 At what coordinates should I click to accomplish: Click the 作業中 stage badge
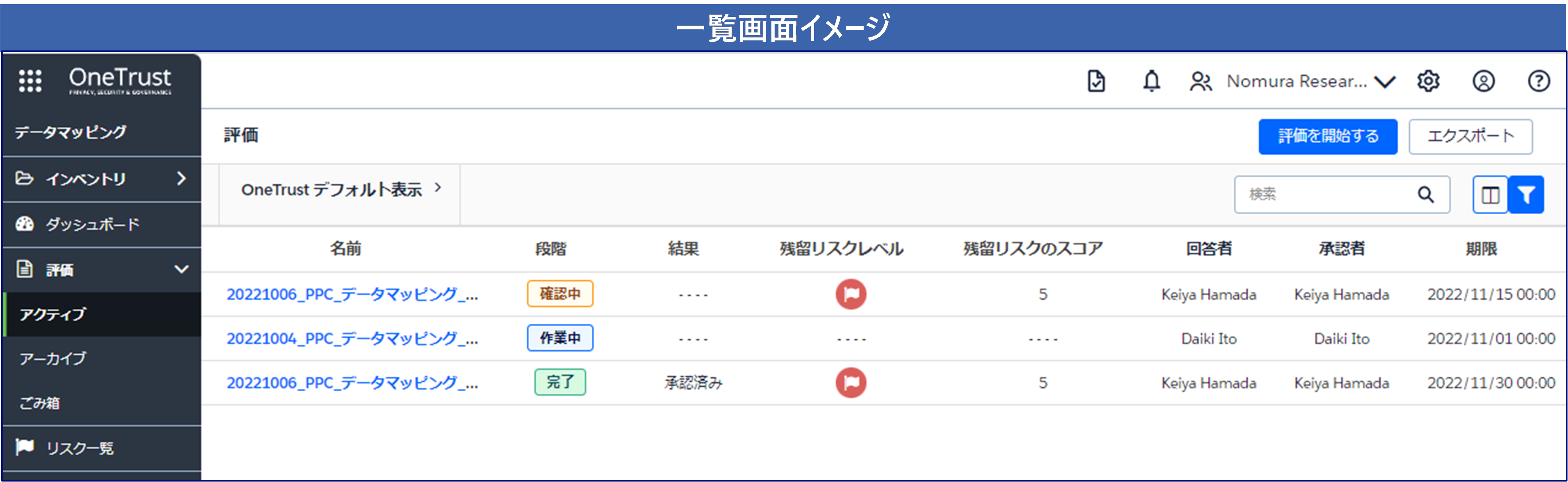pyautogui.click(x=560, y=338)
